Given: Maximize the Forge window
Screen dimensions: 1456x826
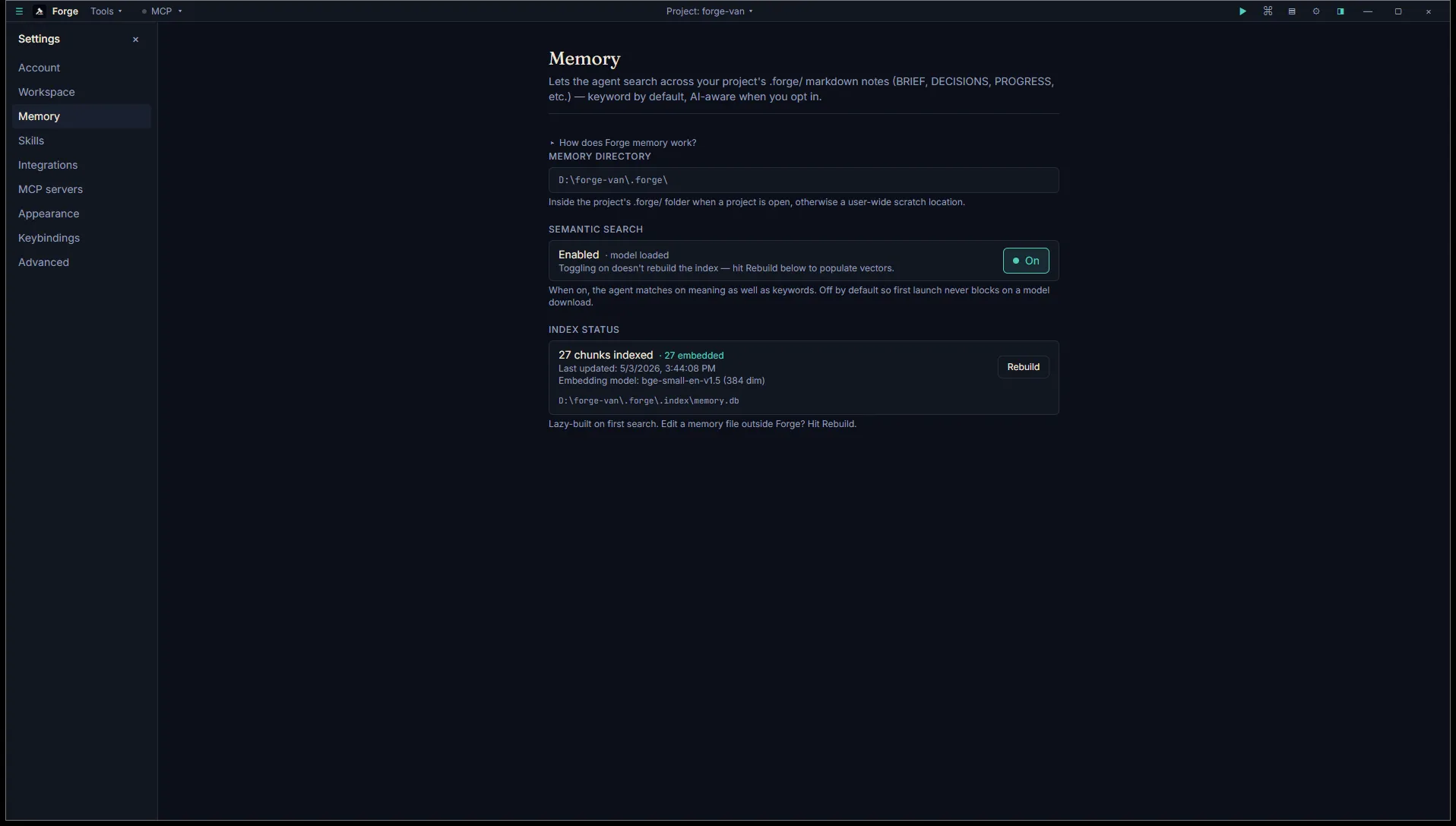Looking at the screenshot, I should [1398, 11].
